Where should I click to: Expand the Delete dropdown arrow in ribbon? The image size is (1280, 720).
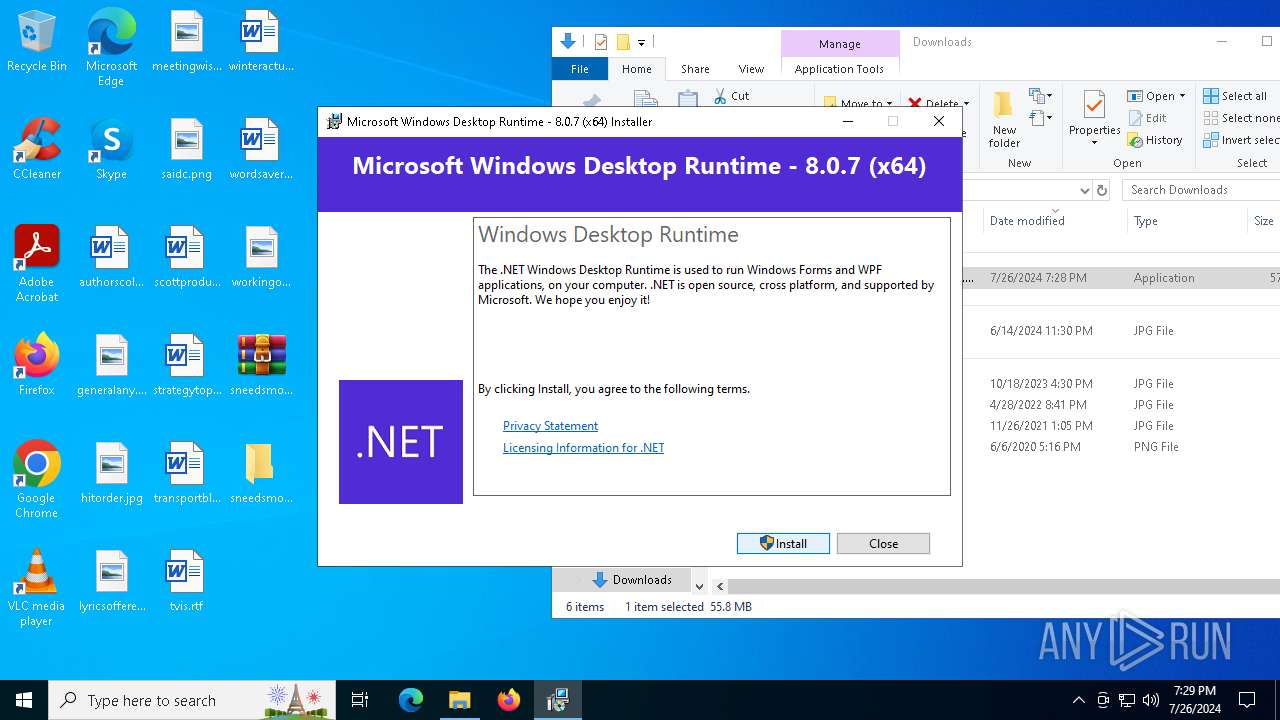click(x=966, y=103)
